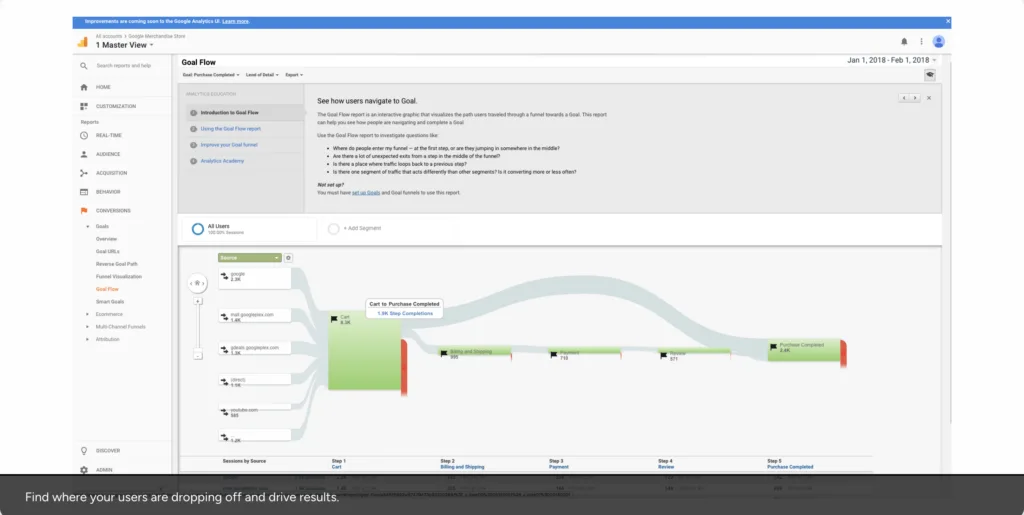Open the date range dropdown
The width and height of the screenshot is (1024, 515).
click(891, 60)
